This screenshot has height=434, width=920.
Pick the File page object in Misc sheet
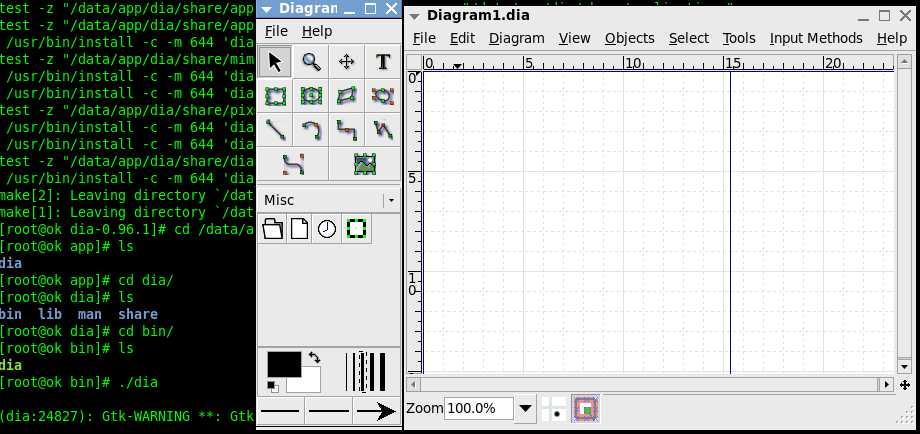click(x=300, y=229)
